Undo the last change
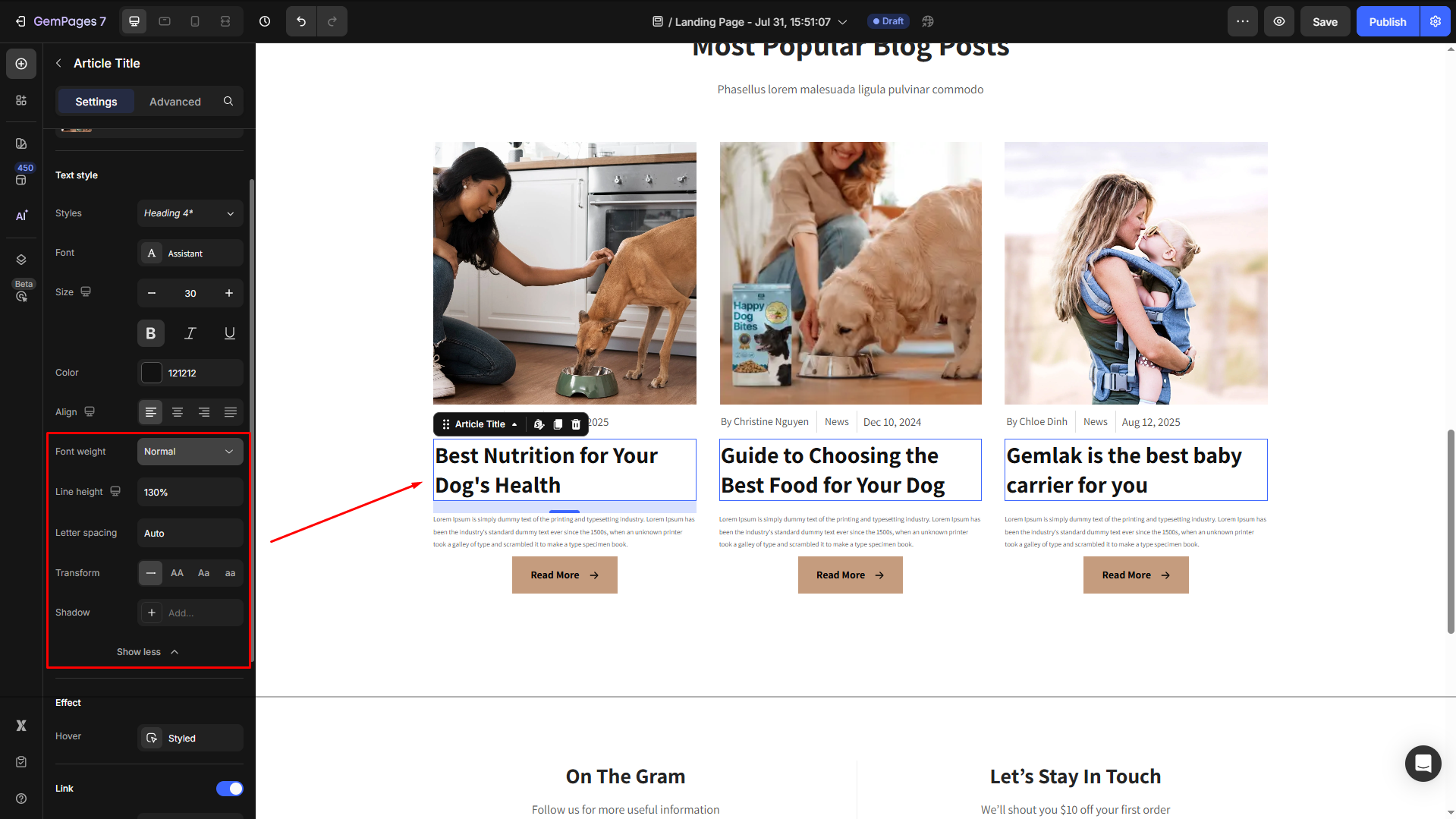 coord(301,21)
